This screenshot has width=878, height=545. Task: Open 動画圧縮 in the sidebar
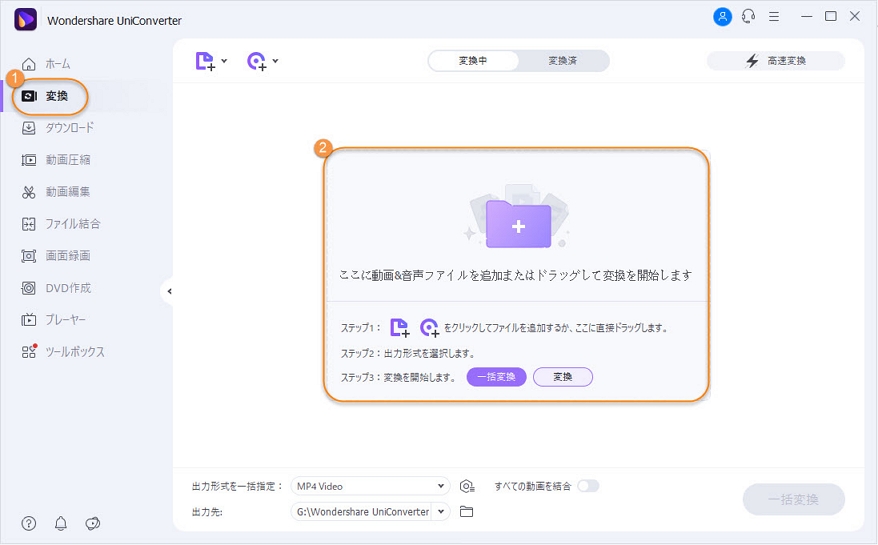point(67,160)
